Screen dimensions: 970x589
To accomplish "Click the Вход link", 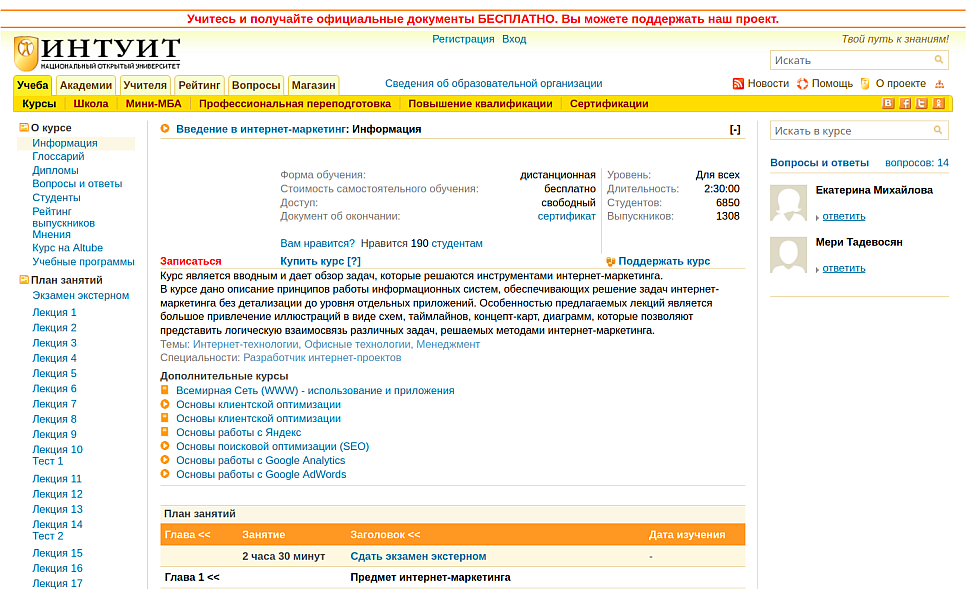I will tap(514, 39).
